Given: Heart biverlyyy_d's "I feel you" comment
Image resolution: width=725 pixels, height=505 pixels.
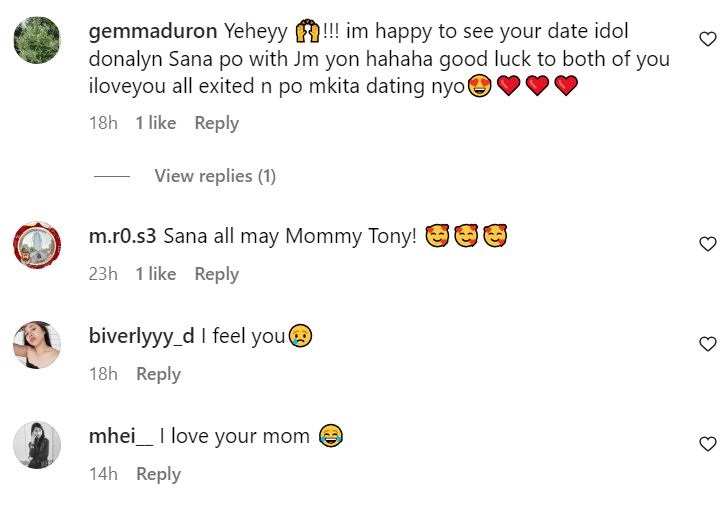Looking at the screenshot, I should pyautogui.click(x=707, y=344).
